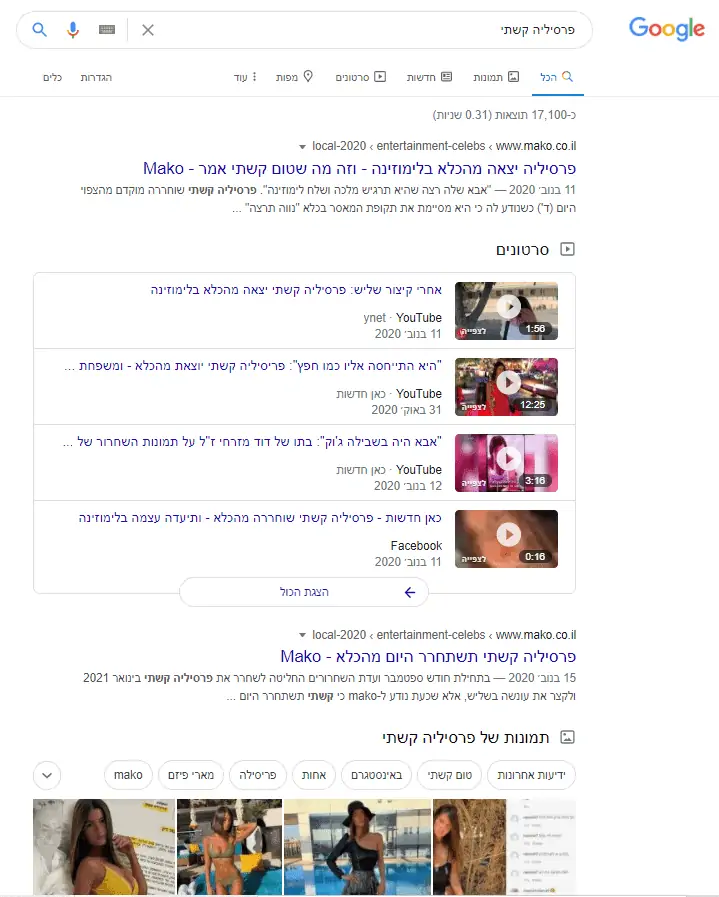
Task: Select the אחות filter chip
Action: click(x=314, y=775)
